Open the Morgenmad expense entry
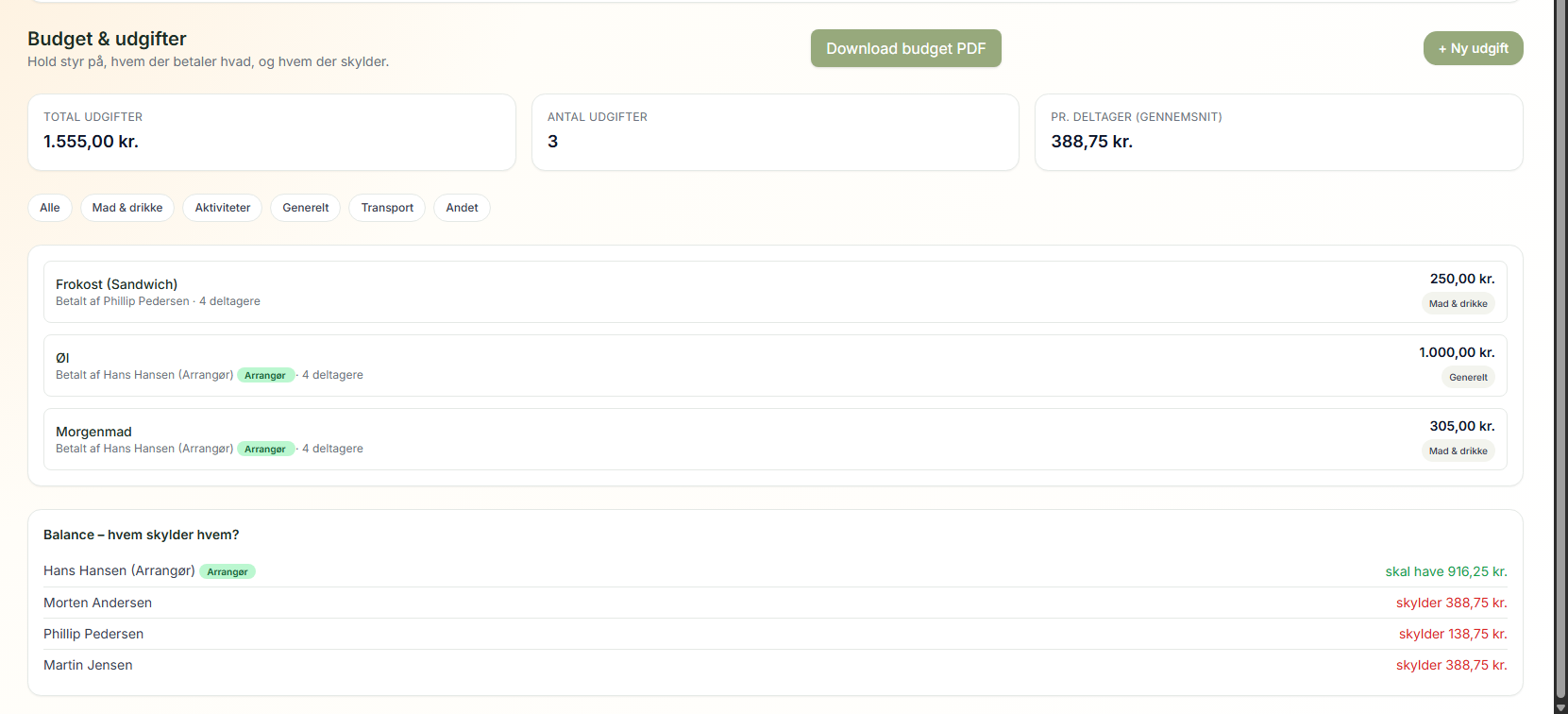 [661, 439]
